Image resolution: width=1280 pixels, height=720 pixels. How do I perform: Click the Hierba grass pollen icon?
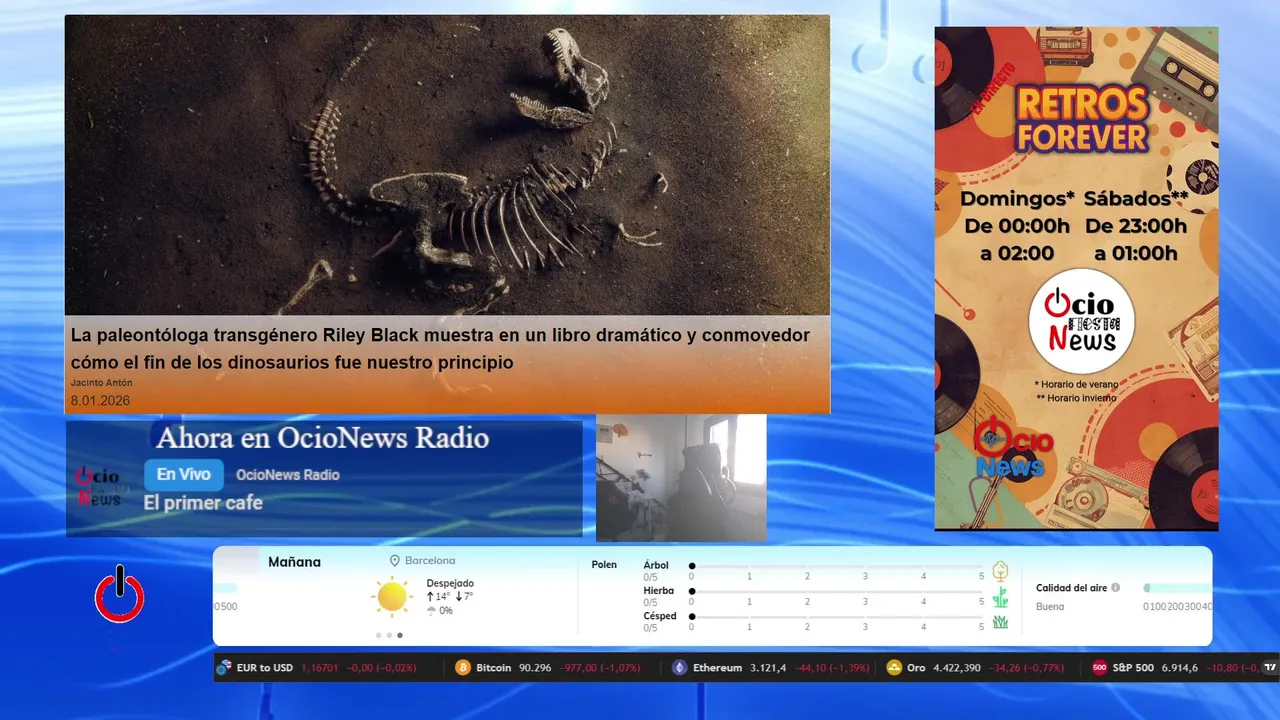pyautogui.click(x=1000, y=597)
